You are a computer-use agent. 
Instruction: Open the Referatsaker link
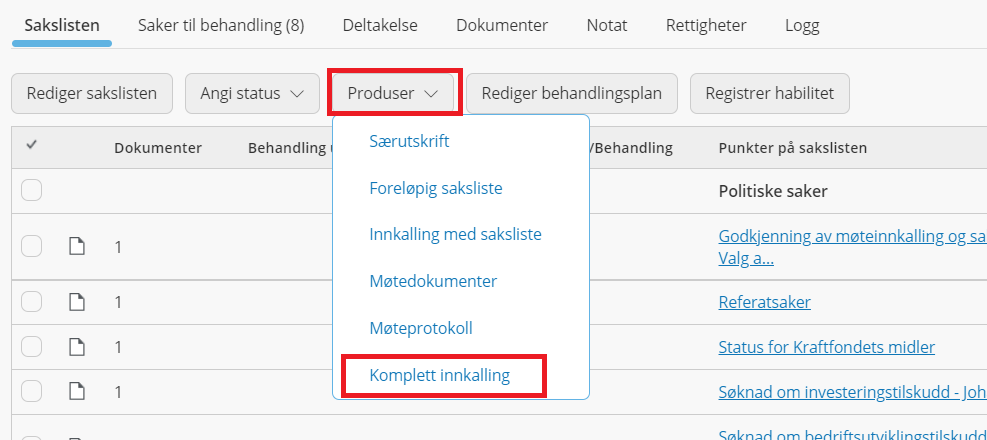coord(764,302)
